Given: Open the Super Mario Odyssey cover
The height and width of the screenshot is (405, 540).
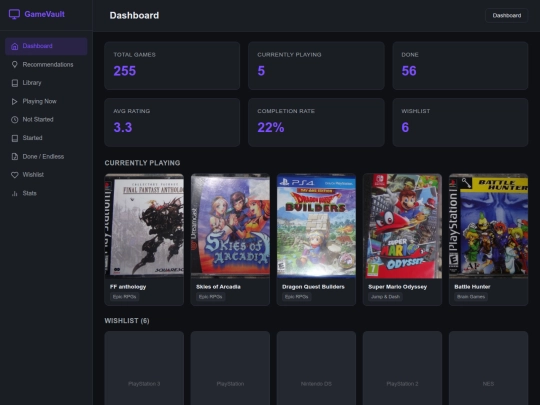Looking at the screenshot, I should coord(403,226).
